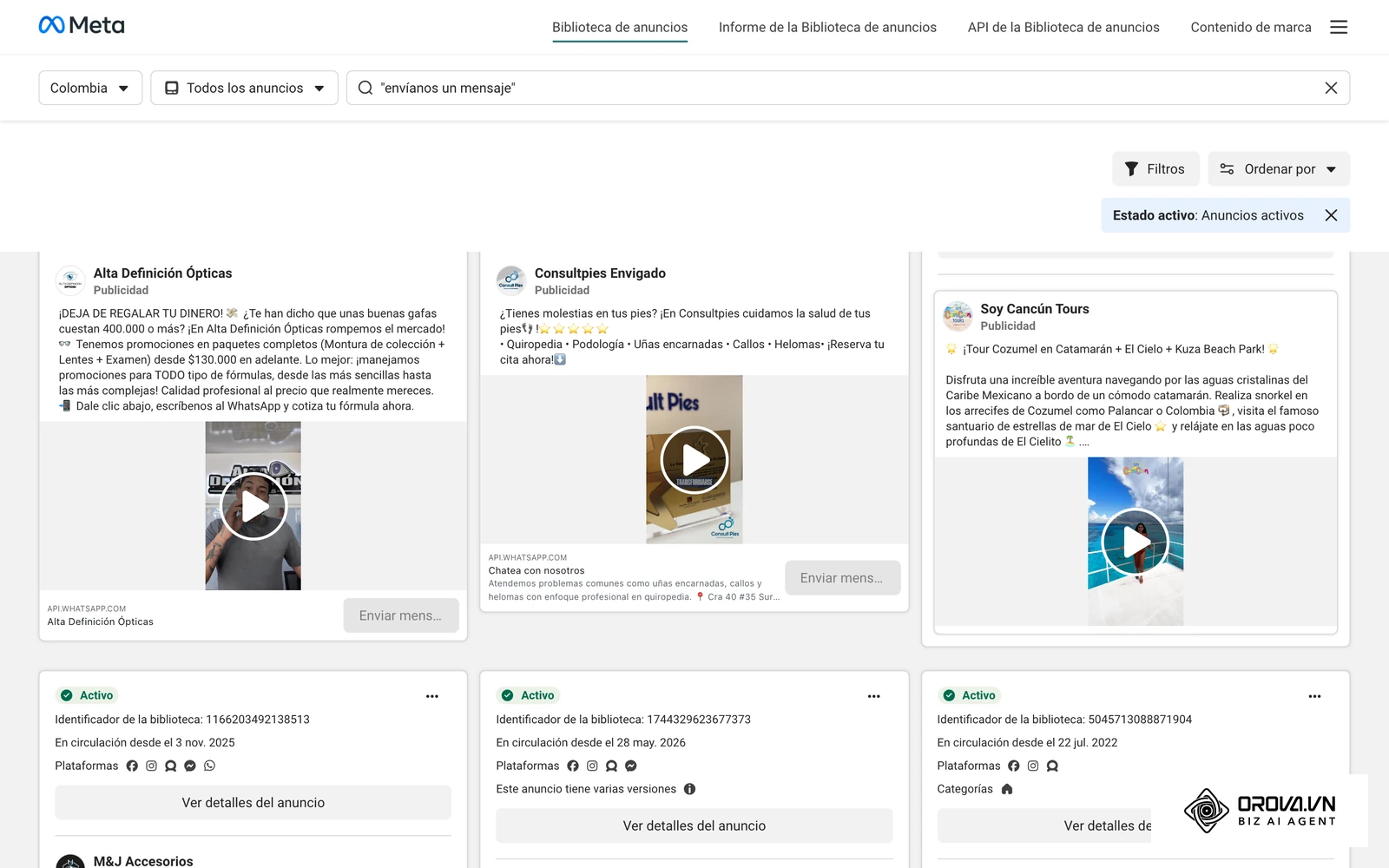Open the hamburger menu icon
This screenshot has width=1389, height=868.
(1339, 27)
